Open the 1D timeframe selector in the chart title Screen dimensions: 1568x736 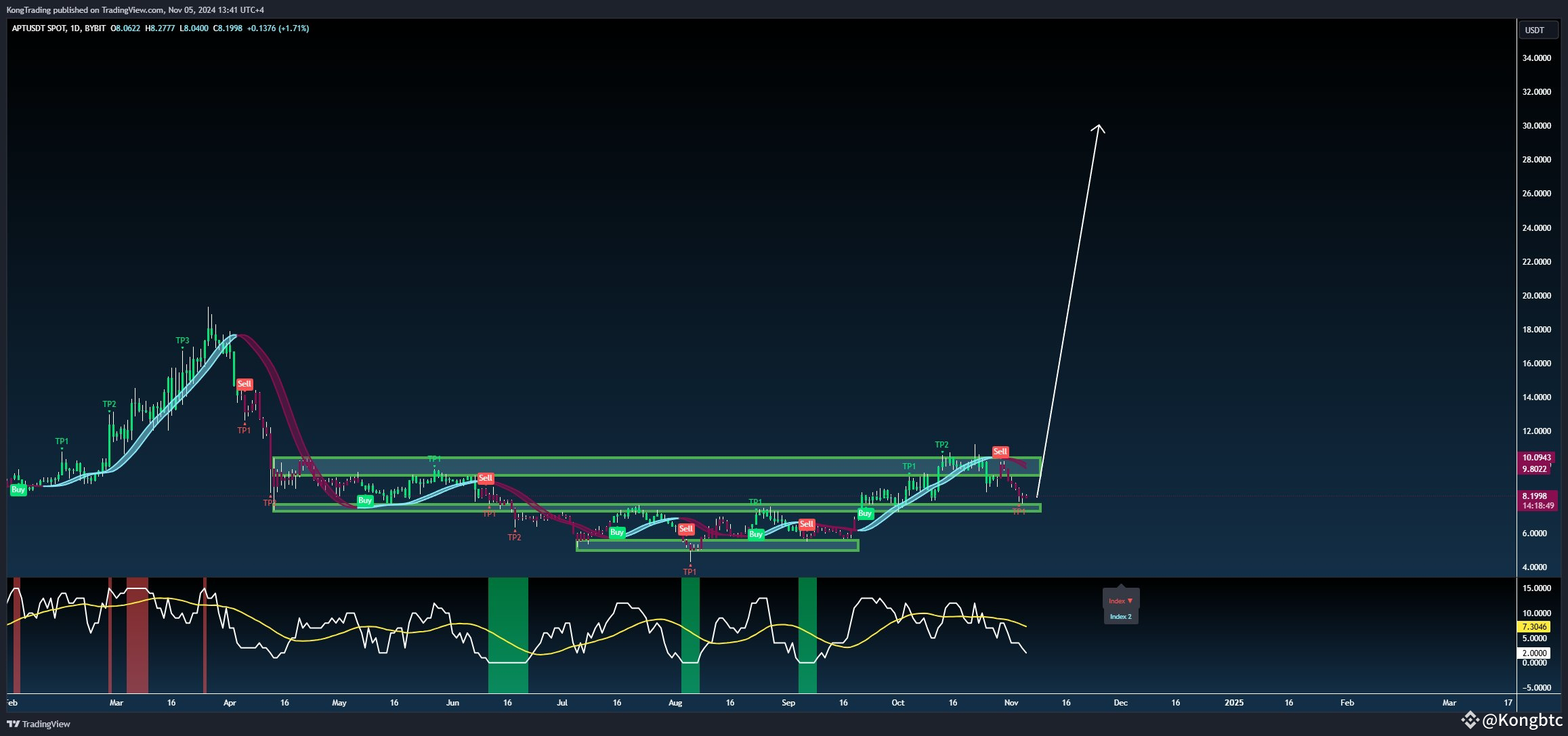coord(75,29)
